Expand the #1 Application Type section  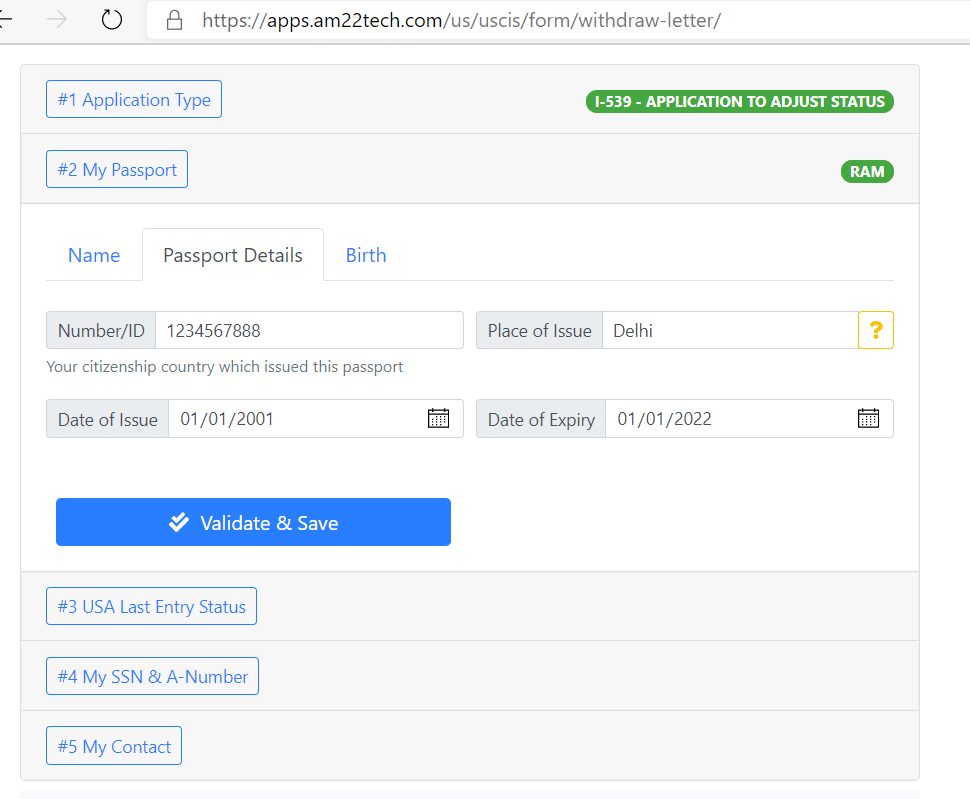click(134, 99)
